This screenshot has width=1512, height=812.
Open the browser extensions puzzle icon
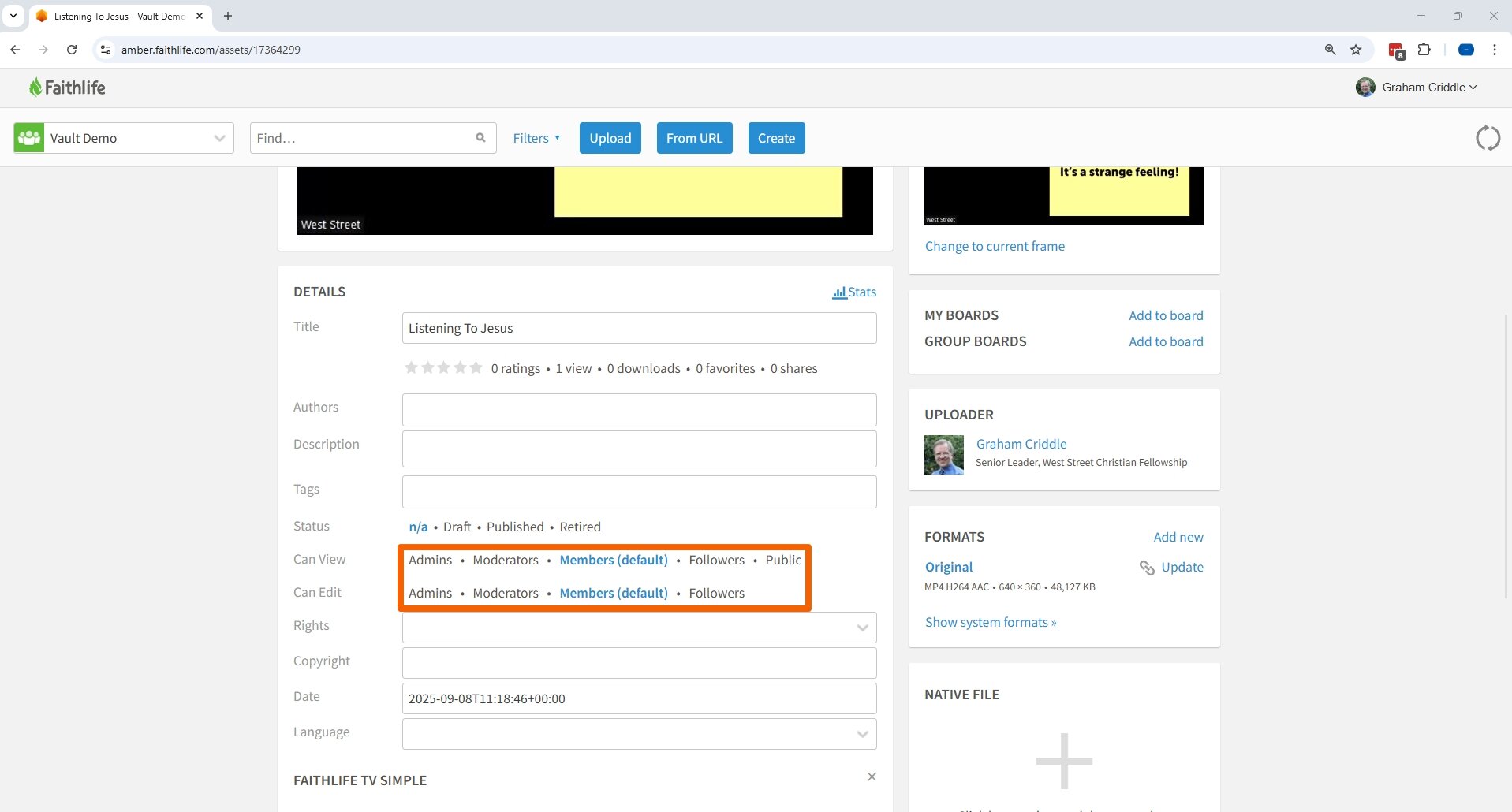(x=1424, y=50)
